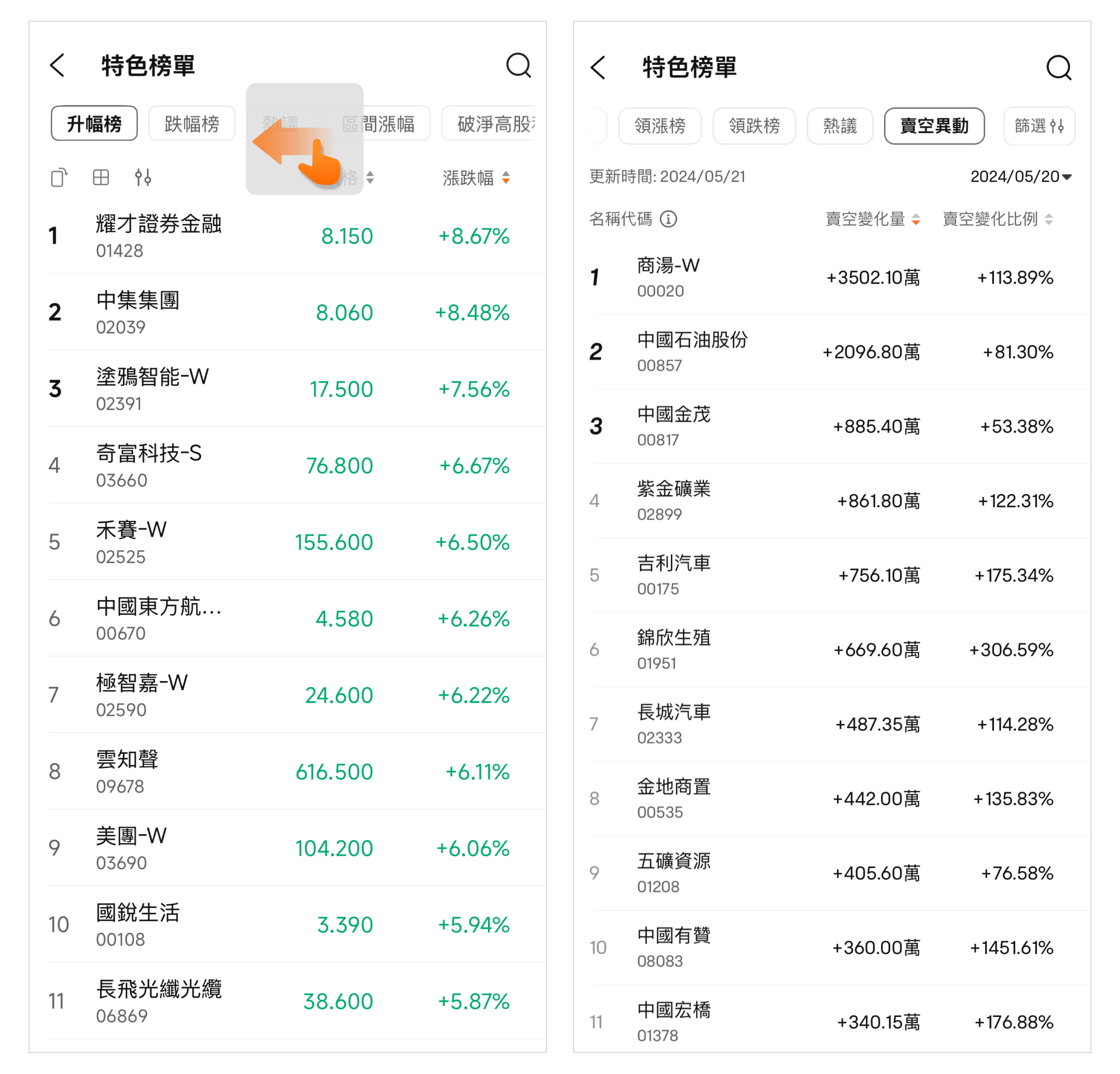The image size is (1120, 1074).
Task: Click the back arrow in right panel
Action: coord(598,67)
